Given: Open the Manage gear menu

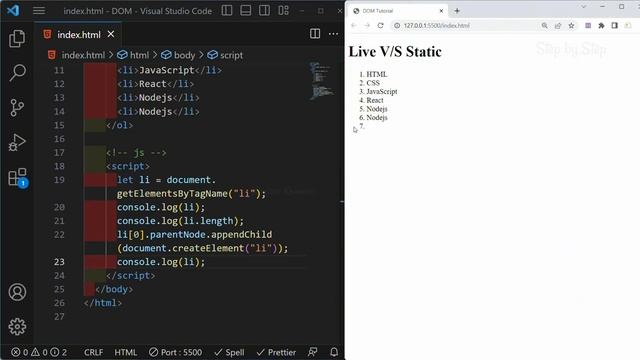Looking at the screenshot, I should [17, 327].
